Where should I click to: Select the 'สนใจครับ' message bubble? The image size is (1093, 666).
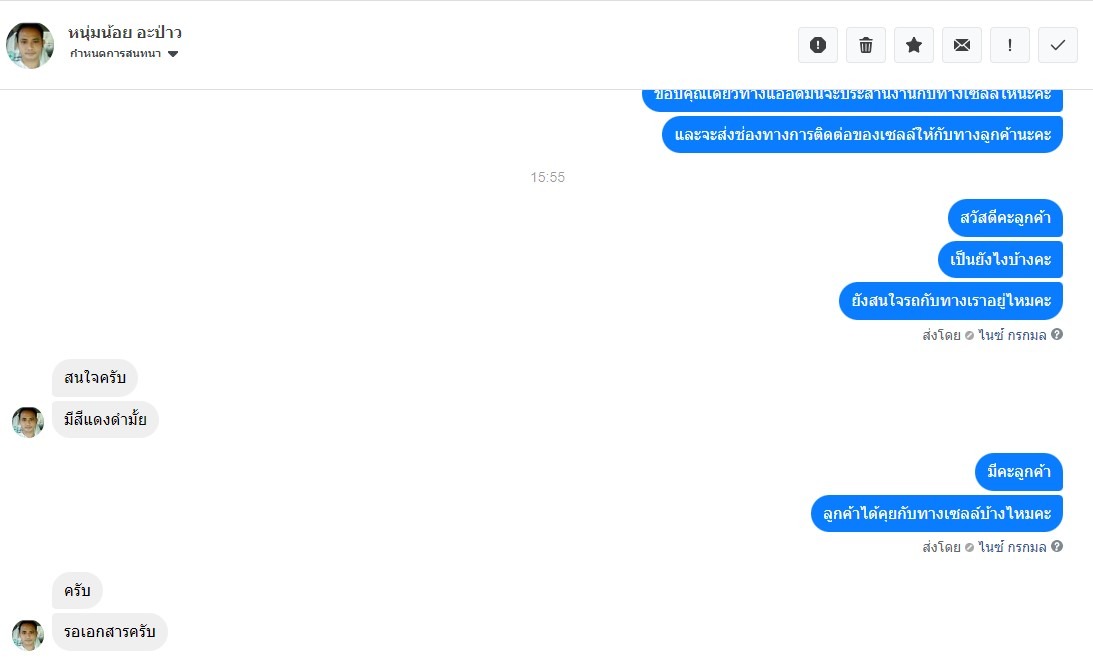pos(95,378)
